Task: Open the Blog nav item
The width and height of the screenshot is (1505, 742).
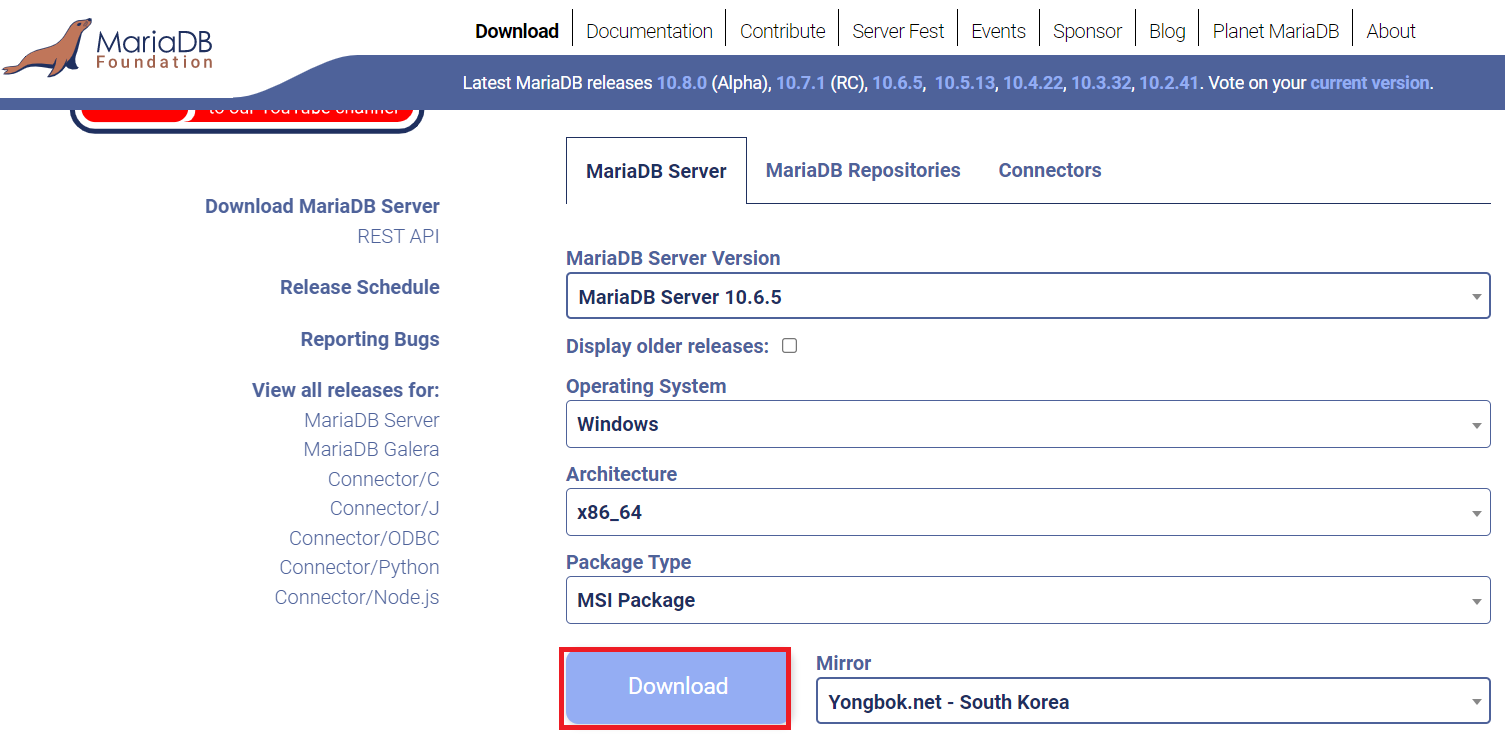Action: tap(1167, 31)
